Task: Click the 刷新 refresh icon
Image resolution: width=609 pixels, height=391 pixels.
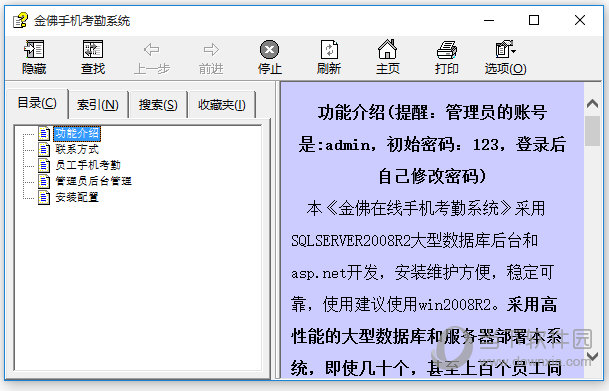Action: click(329, 50)
